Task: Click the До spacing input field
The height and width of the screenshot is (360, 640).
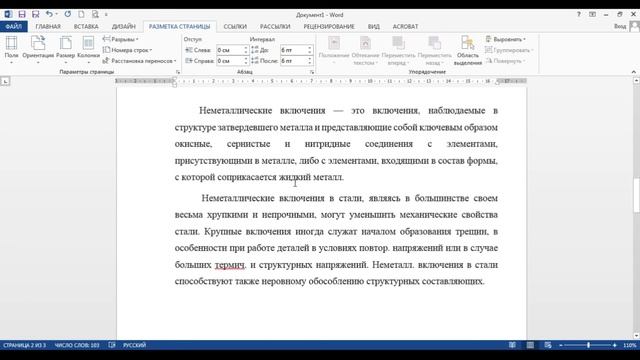Action: point(294,50)
